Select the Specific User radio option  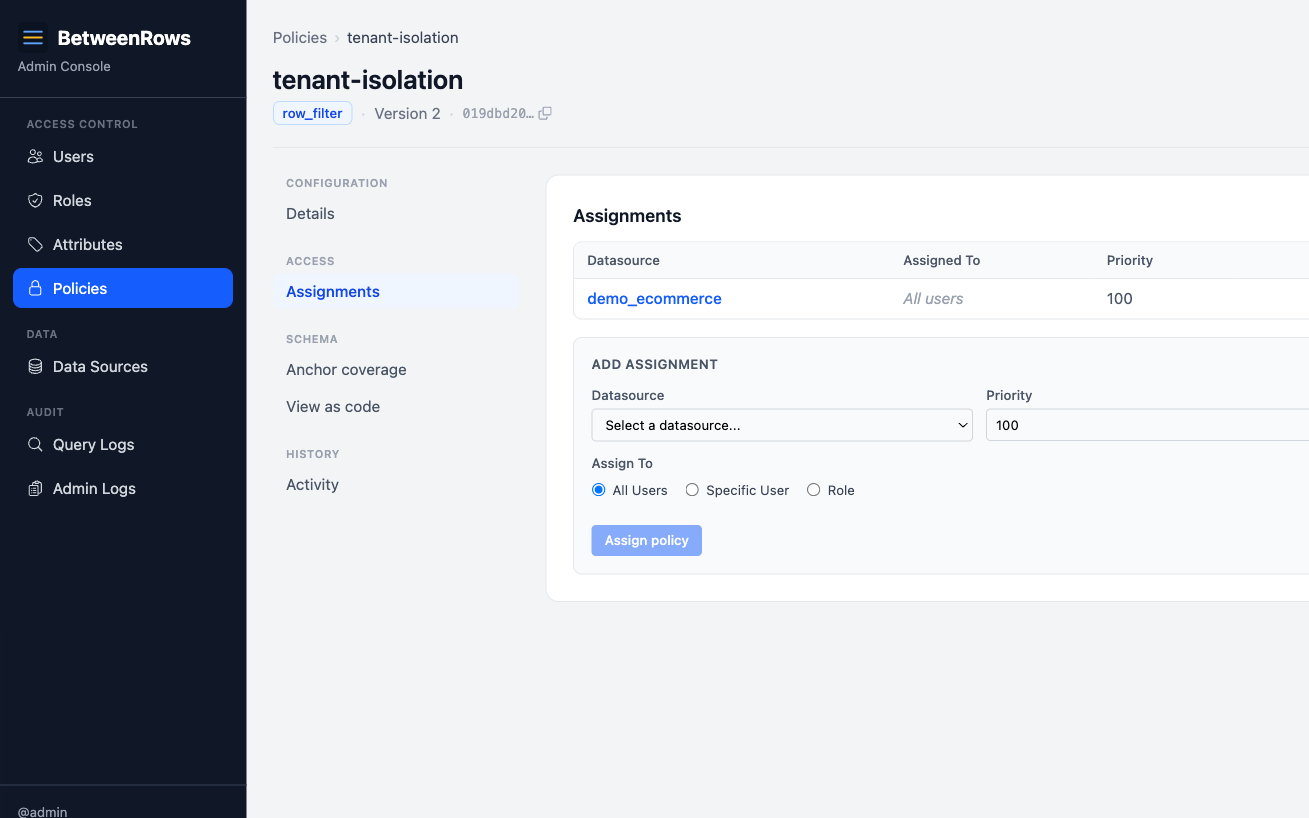pyautogui.click(x=692, y=490)
